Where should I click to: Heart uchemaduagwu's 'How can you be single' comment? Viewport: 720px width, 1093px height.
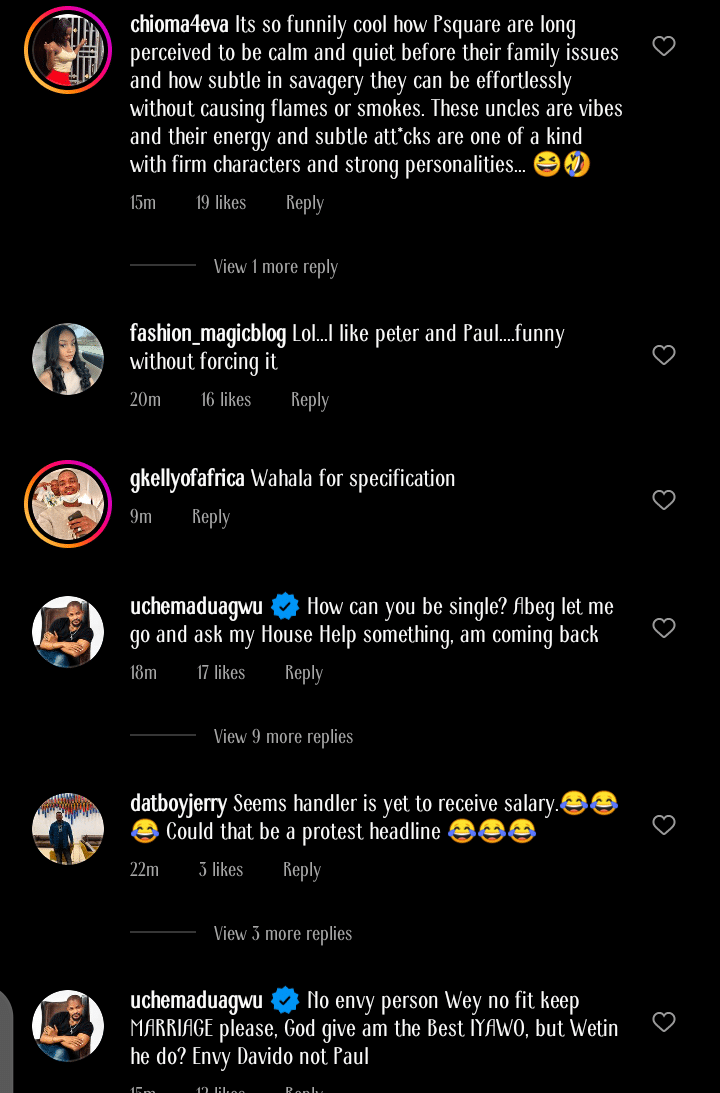click(664, 628)
